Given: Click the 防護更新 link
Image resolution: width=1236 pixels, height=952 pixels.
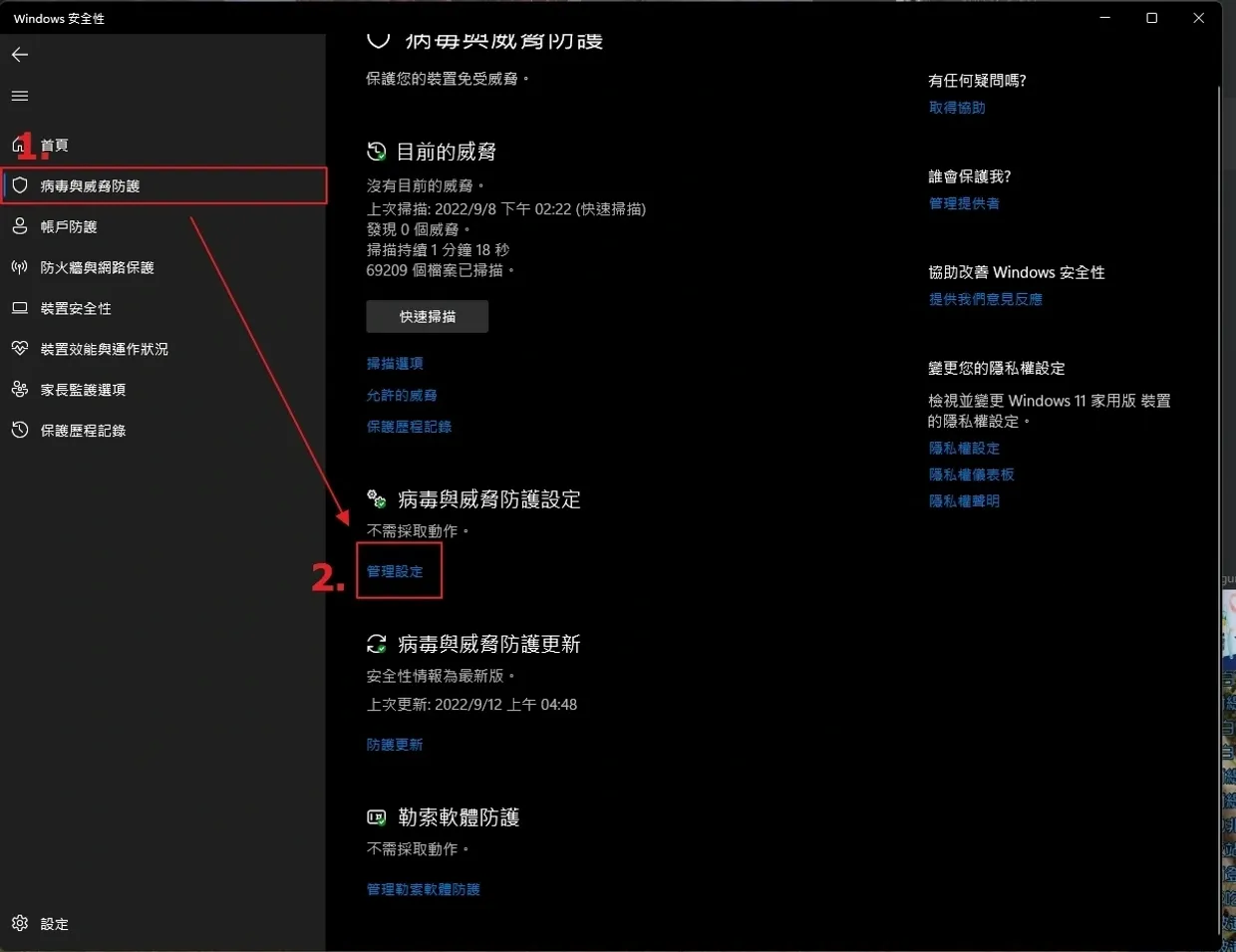Looking at the screenshot, I should [395, 745].
